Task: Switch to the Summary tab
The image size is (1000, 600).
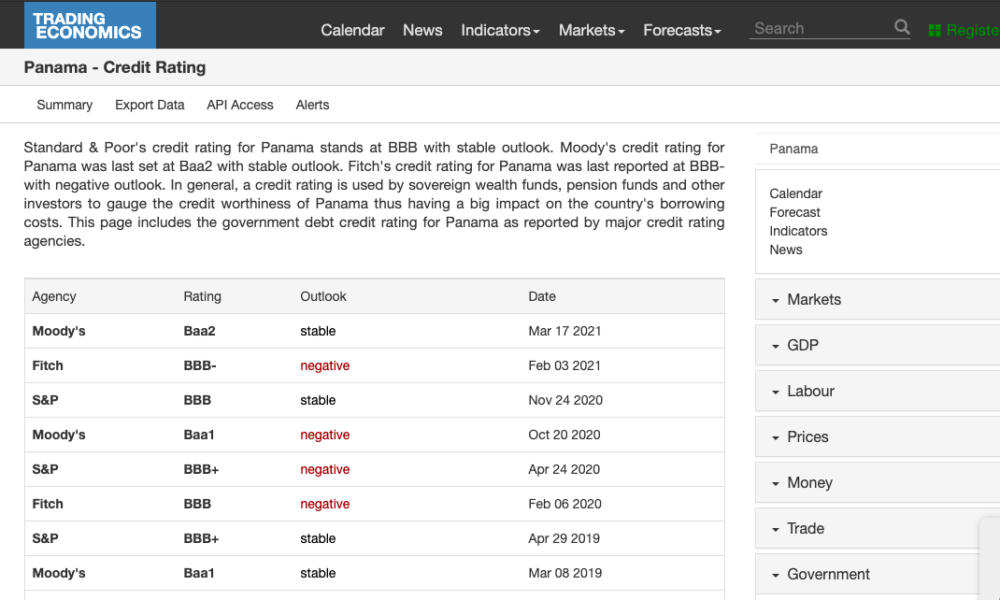Action: (x=64, y=105)
